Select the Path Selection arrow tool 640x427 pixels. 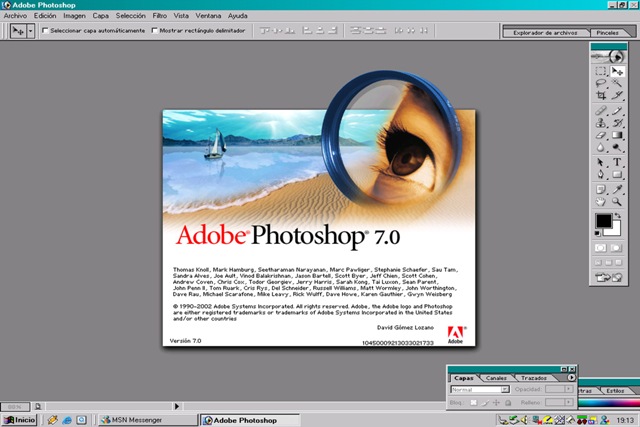(600, 162)
